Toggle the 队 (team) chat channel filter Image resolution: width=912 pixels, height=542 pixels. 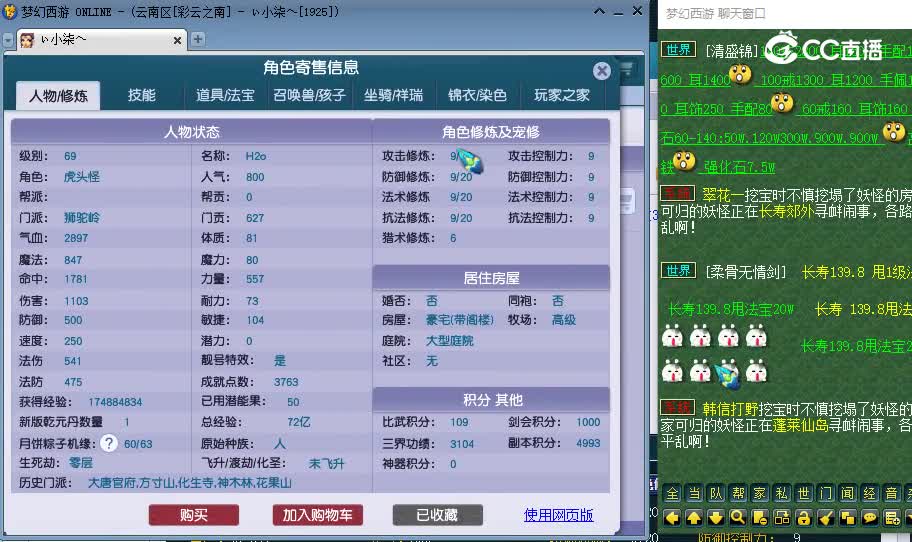pos(716,494)
